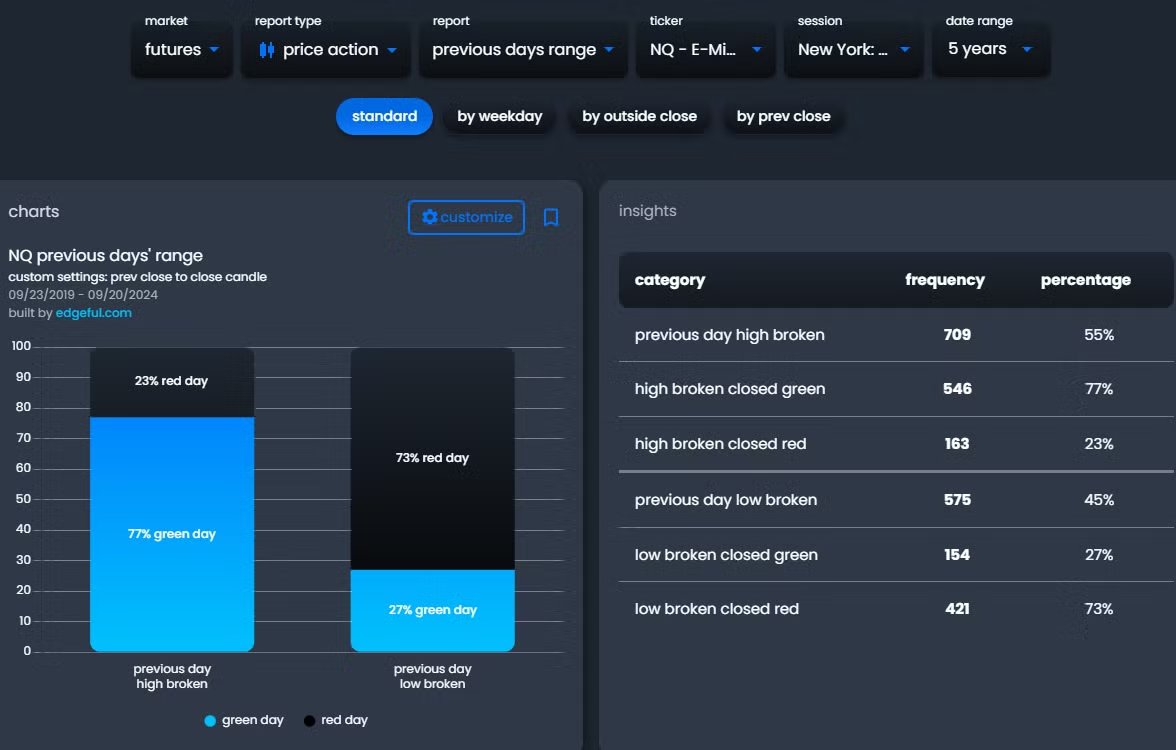Sort by the category column header
This screenshot has height=750, width=1176.
670,280
